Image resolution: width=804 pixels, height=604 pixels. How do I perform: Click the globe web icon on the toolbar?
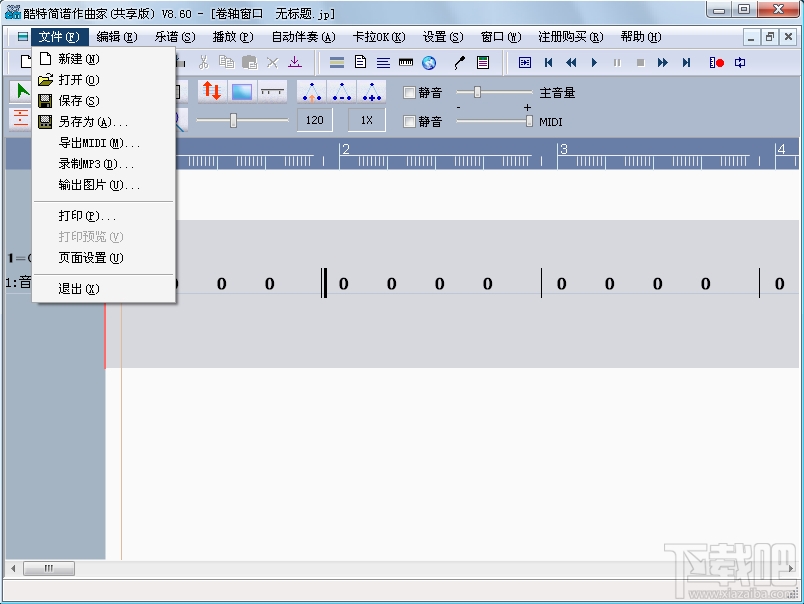point(429,62)
